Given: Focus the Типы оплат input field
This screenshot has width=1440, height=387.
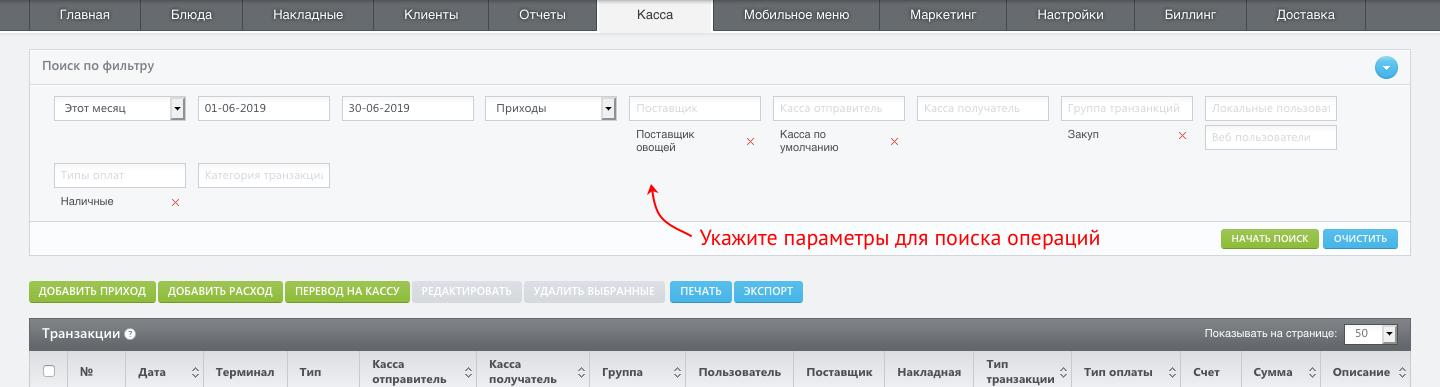Looking at the screenshot, I should pyautogui.click(x=120, y=175).
